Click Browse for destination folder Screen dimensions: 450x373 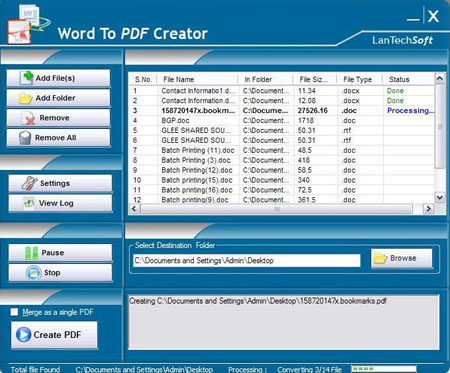[x=402, y=258]
